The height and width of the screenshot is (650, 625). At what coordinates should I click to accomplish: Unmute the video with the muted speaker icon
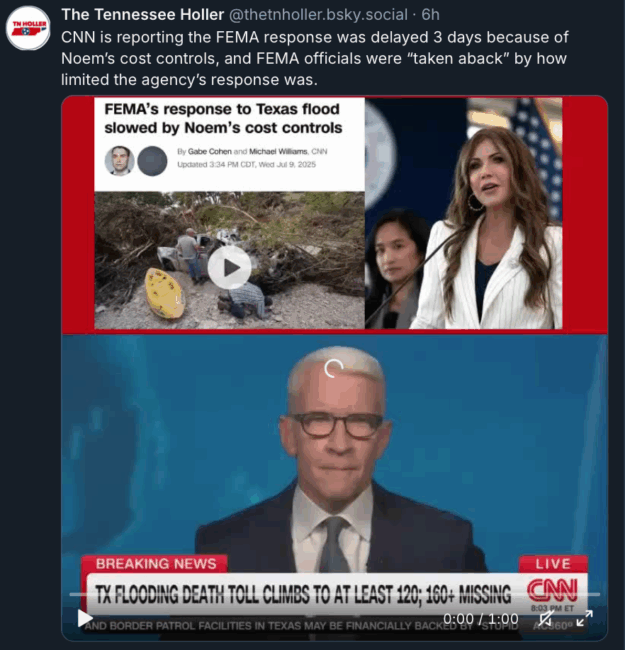click(x=545, y=618)
